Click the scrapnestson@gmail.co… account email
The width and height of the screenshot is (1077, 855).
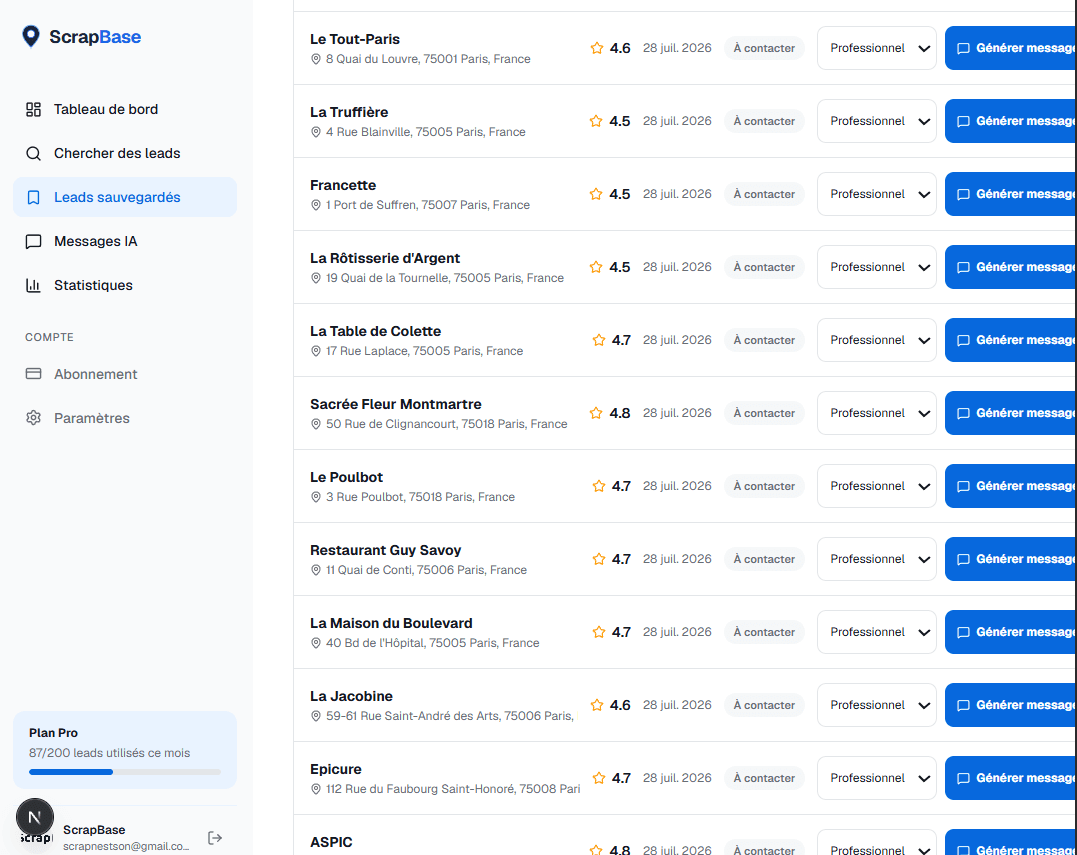click(126, 846)
